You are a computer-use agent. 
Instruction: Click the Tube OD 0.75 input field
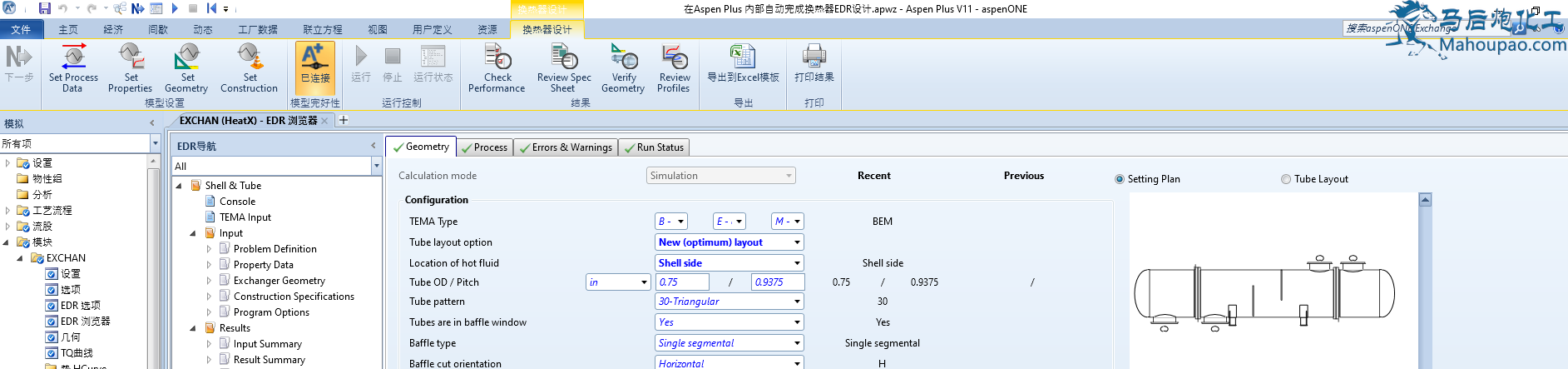coord(682,282)
